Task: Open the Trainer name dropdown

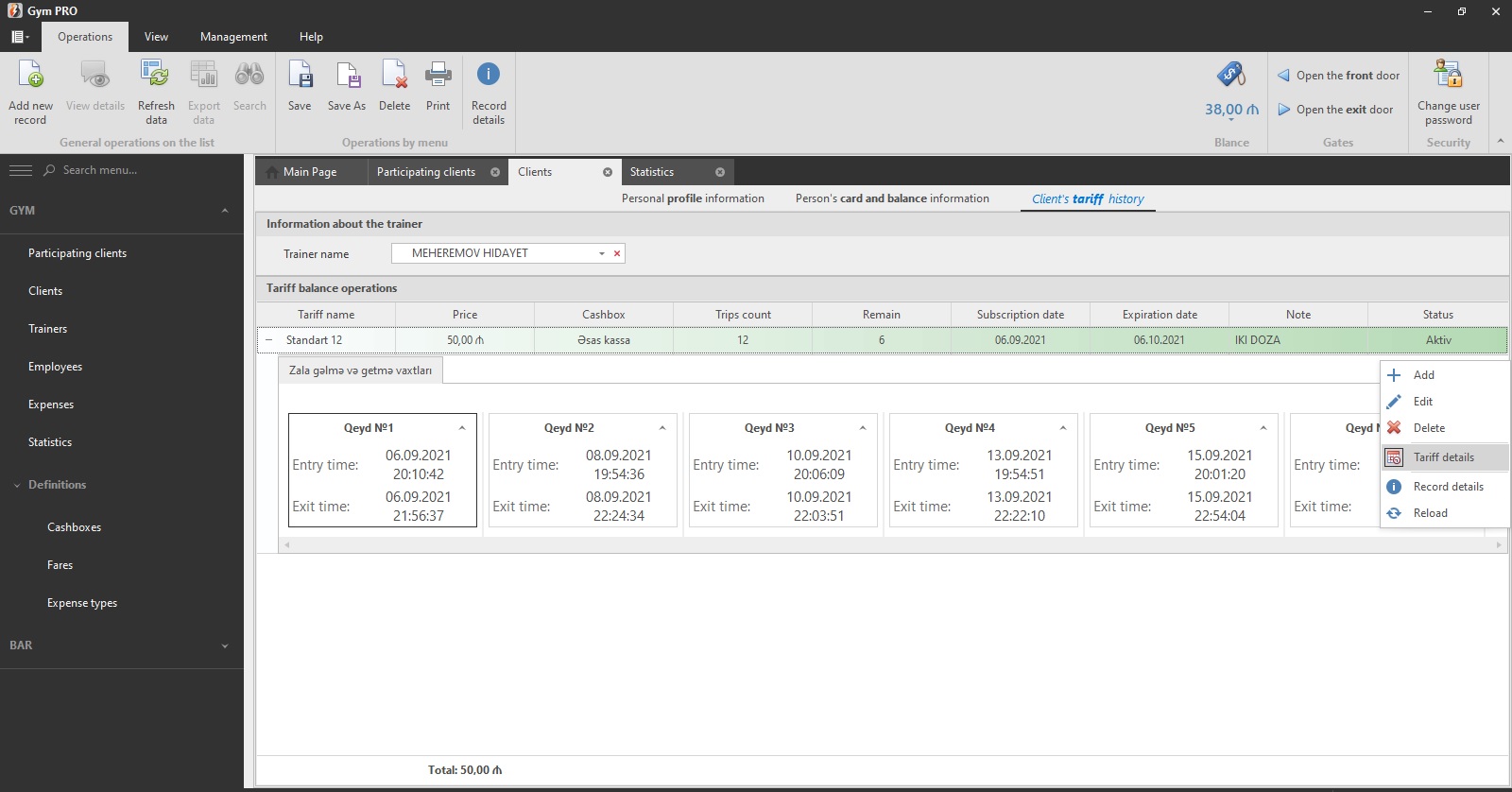Action: coord(601,253)
